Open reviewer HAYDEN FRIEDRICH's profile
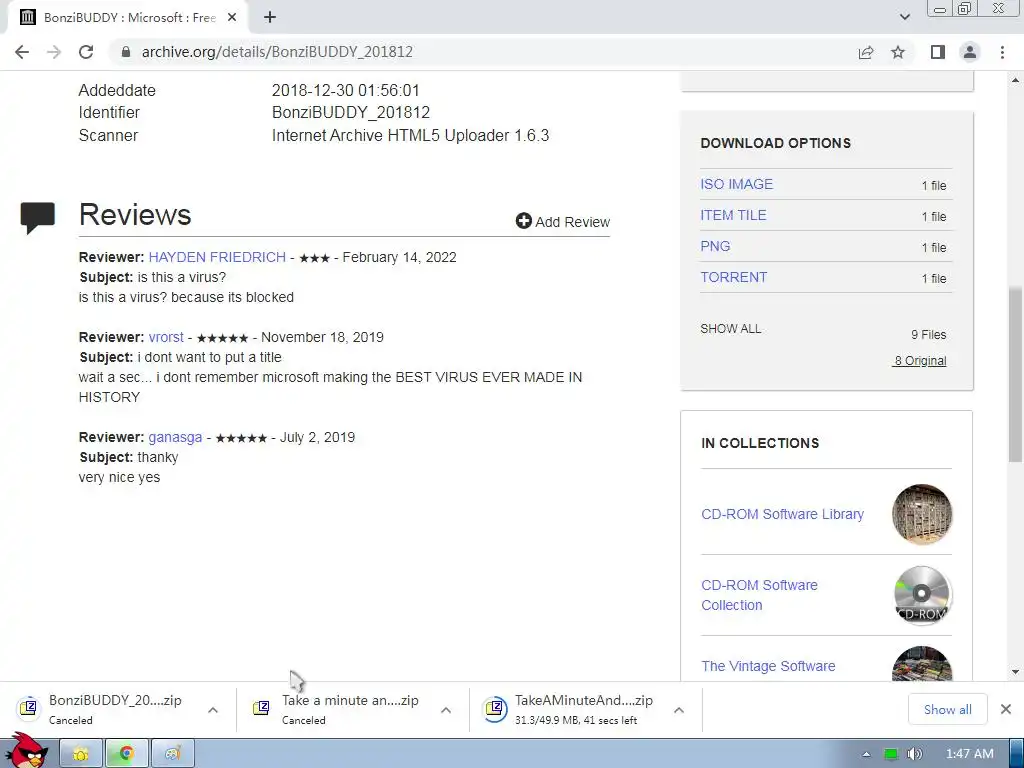Screen dimensions: 1024x768 coord(217,257)
